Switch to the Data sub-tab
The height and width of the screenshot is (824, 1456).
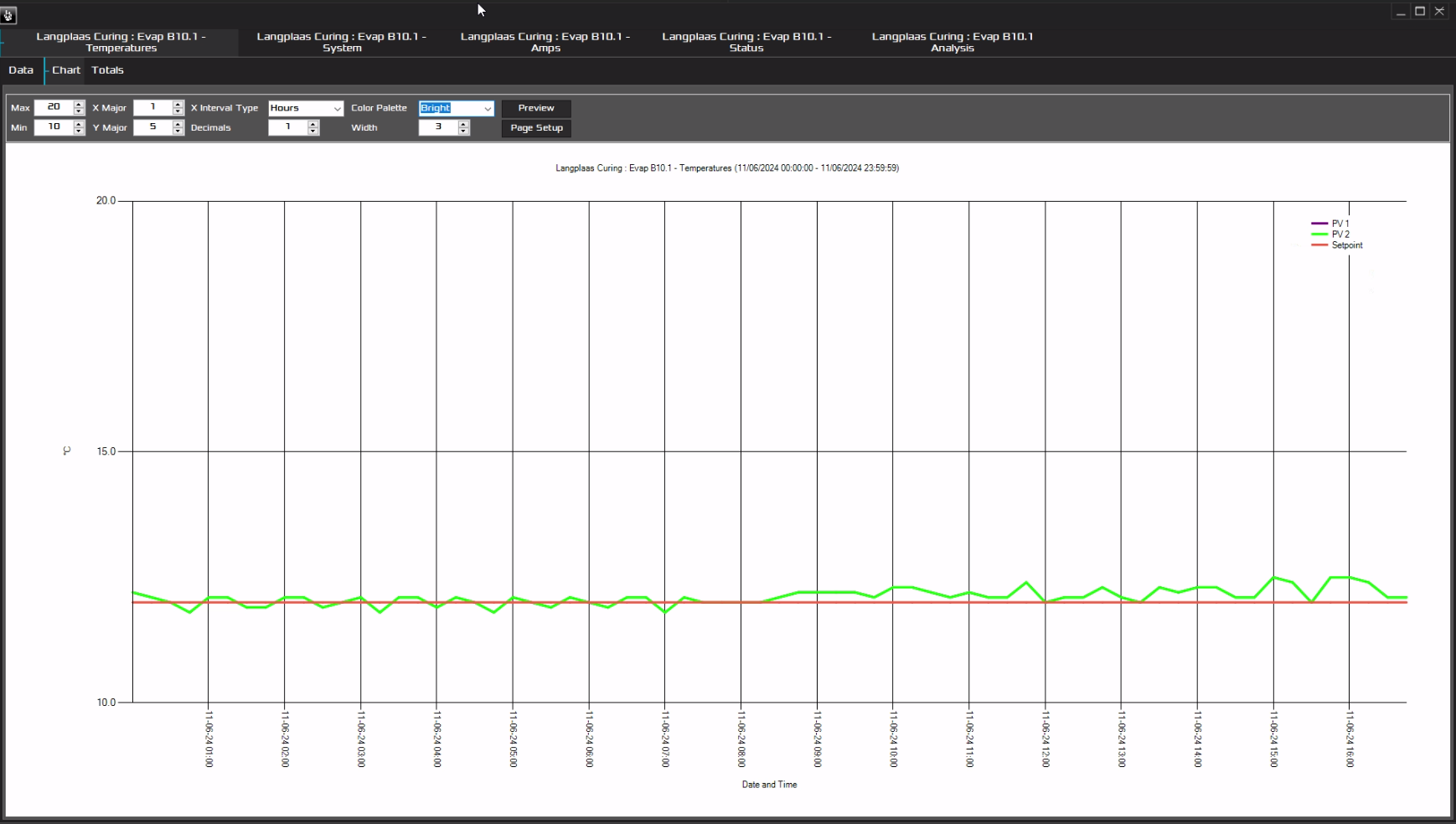tap(21, 70)
